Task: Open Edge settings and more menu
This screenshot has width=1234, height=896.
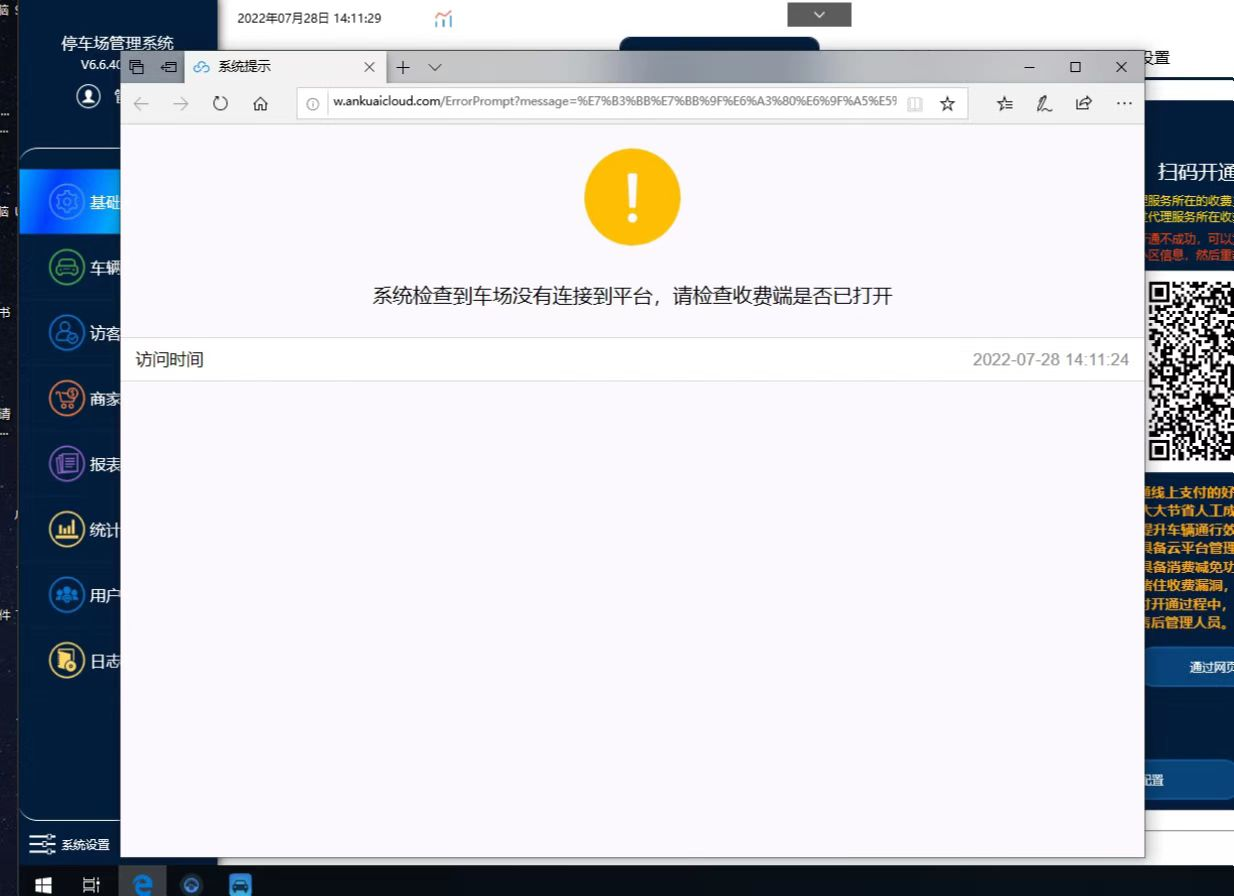Action: coord(1124,103)
